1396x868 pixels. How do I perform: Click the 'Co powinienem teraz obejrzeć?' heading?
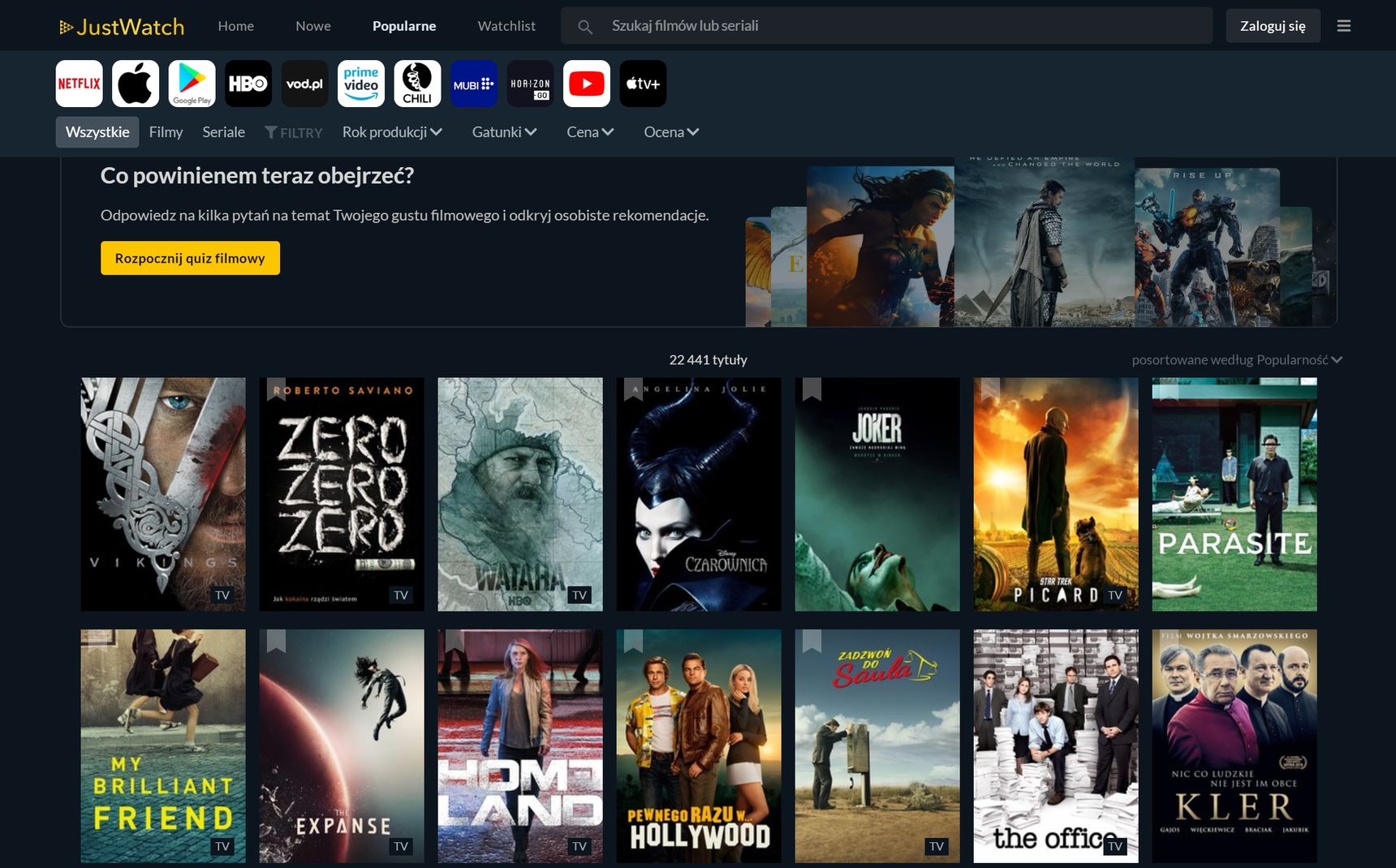(x=257, y=176)
